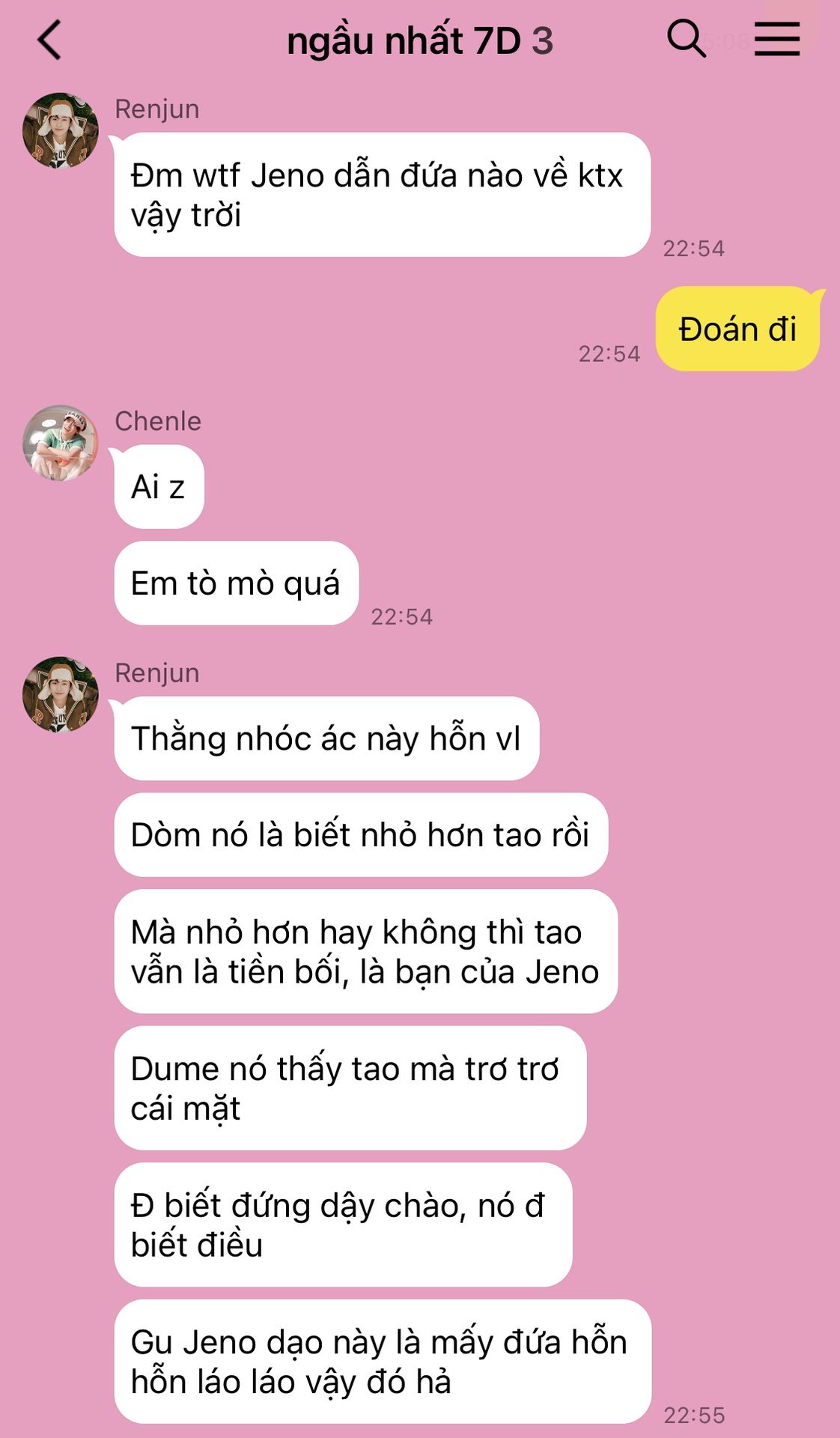The height and width of the screenshot is (1438, 840).
Task: Select the 'Em tò mò quá' message
Action: 236,583
